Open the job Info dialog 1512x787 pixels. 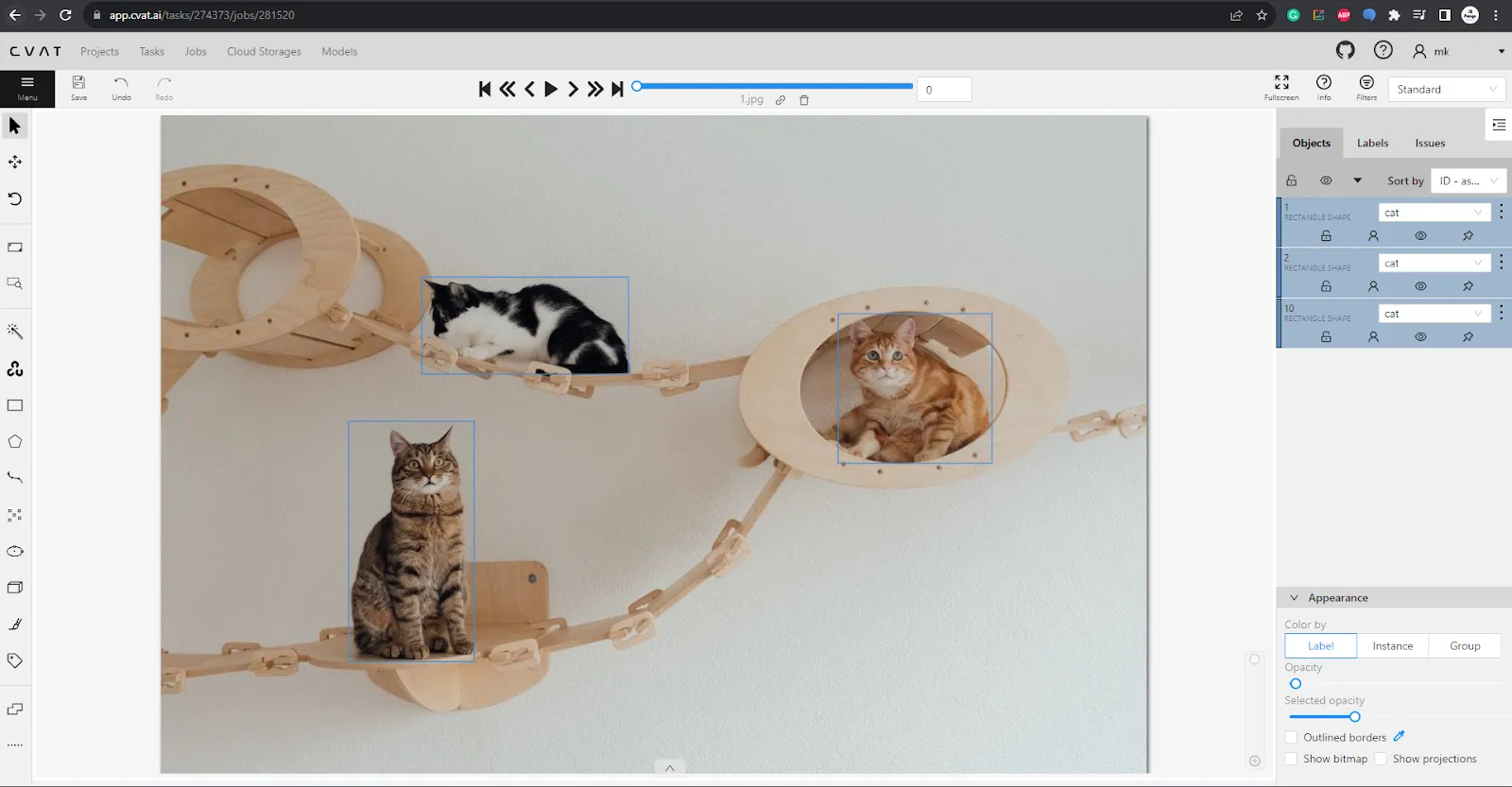[1324, 88]
